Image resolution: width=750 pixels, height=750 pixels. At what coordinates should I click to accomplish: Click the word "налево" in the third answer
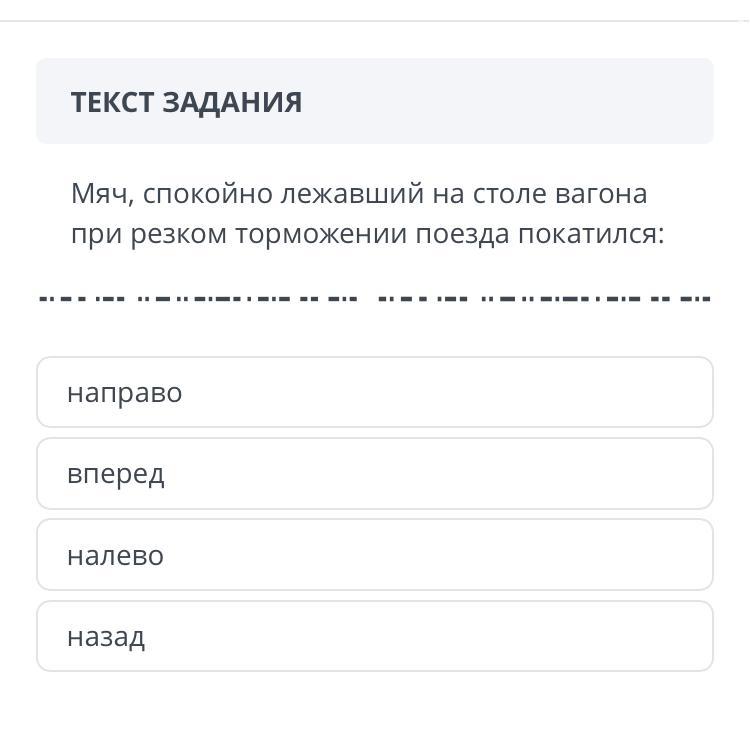click(115, 556)
